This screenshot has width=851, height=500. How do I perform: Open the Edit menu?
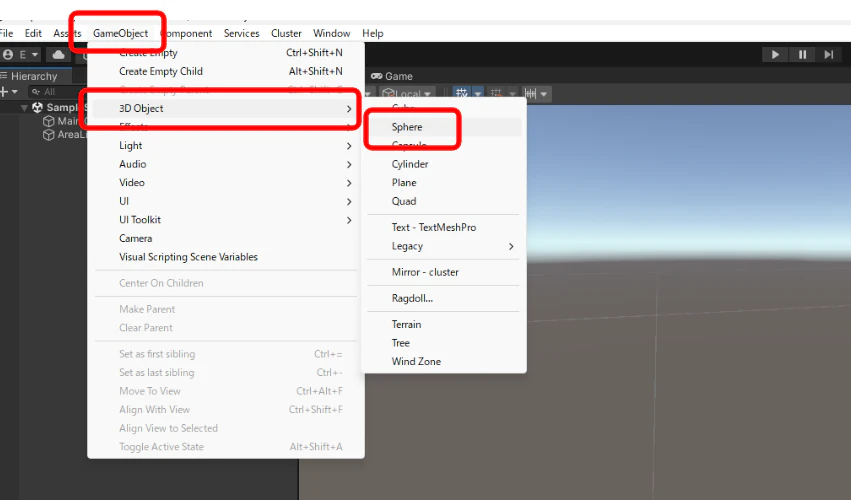(33, 33)
